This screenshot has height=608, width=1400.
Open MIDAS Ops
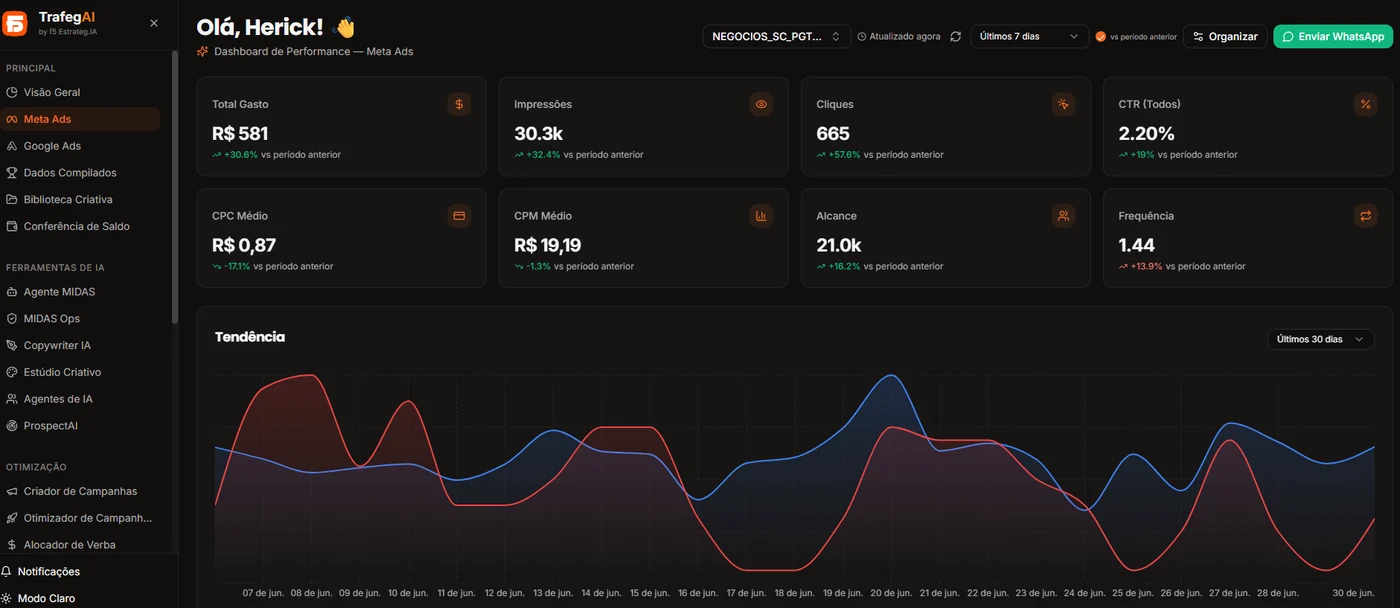pos(80,319)
